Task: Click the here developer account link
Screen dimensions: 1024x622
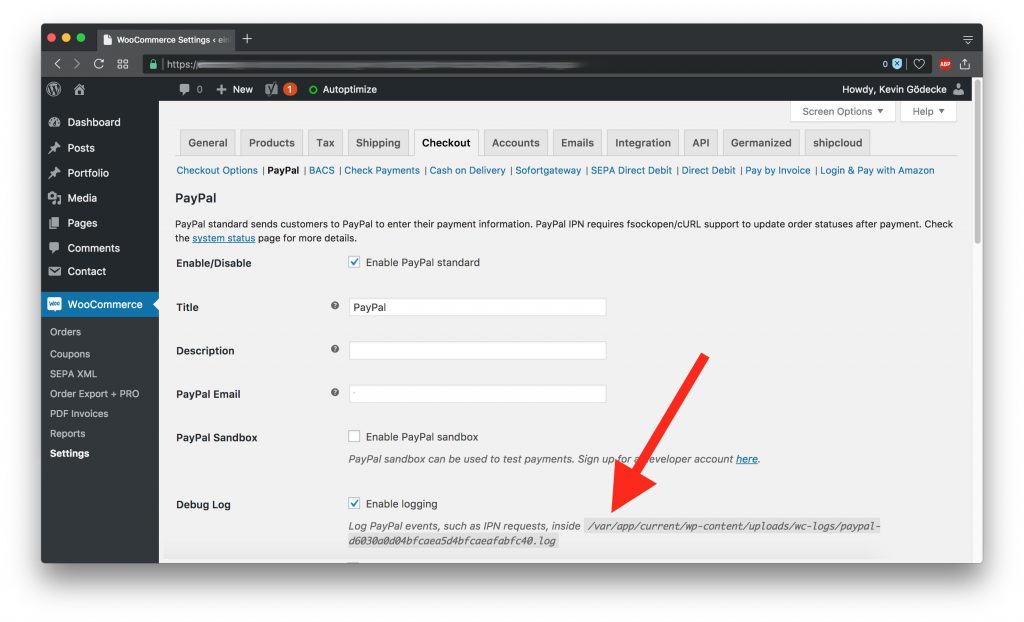Action: [746, 459]
